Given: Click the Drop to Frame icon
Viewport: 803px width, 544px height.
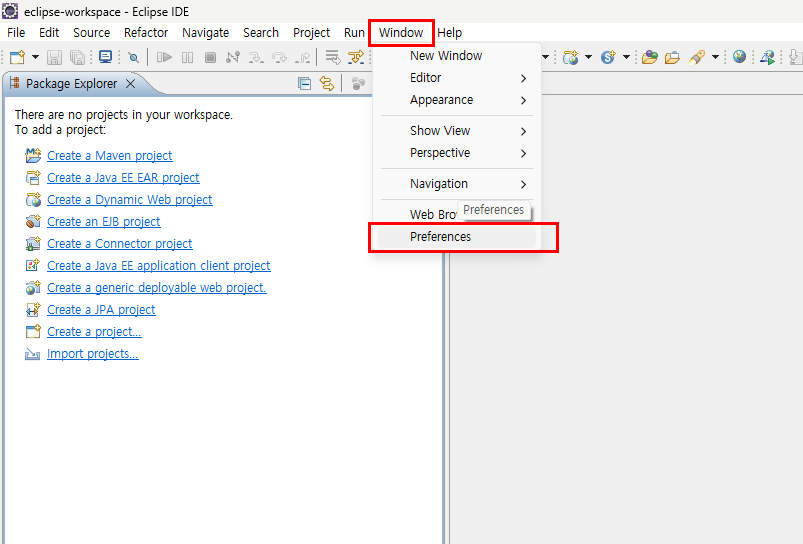Looking at the screenshot, I should tap(333, 57).
